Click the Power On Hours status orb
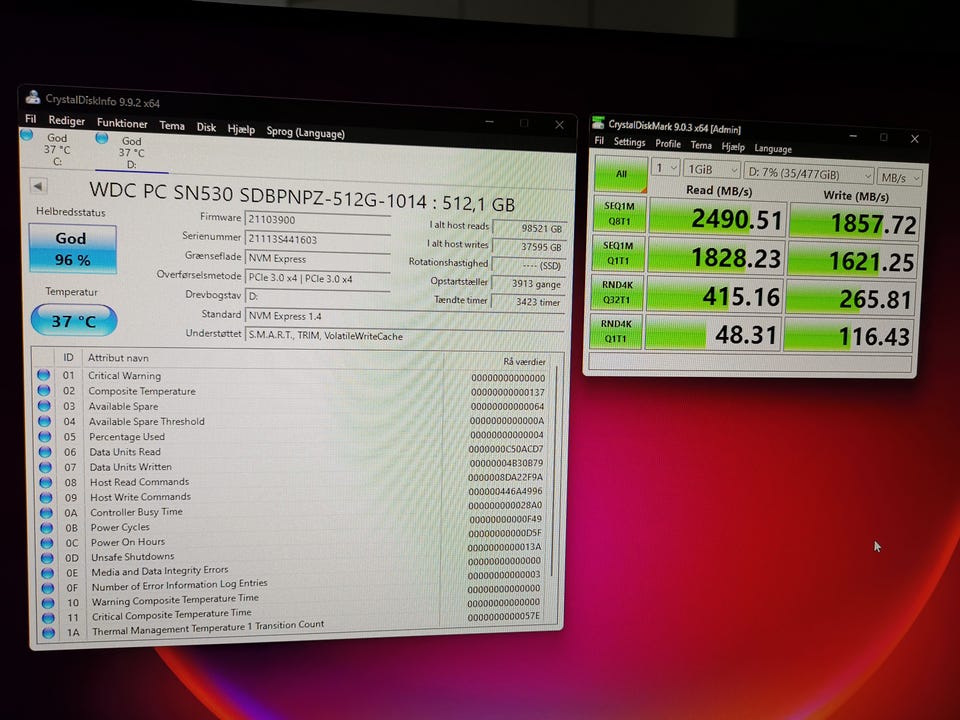The height and width of the screenshot is (720, 960). (47, 542)
